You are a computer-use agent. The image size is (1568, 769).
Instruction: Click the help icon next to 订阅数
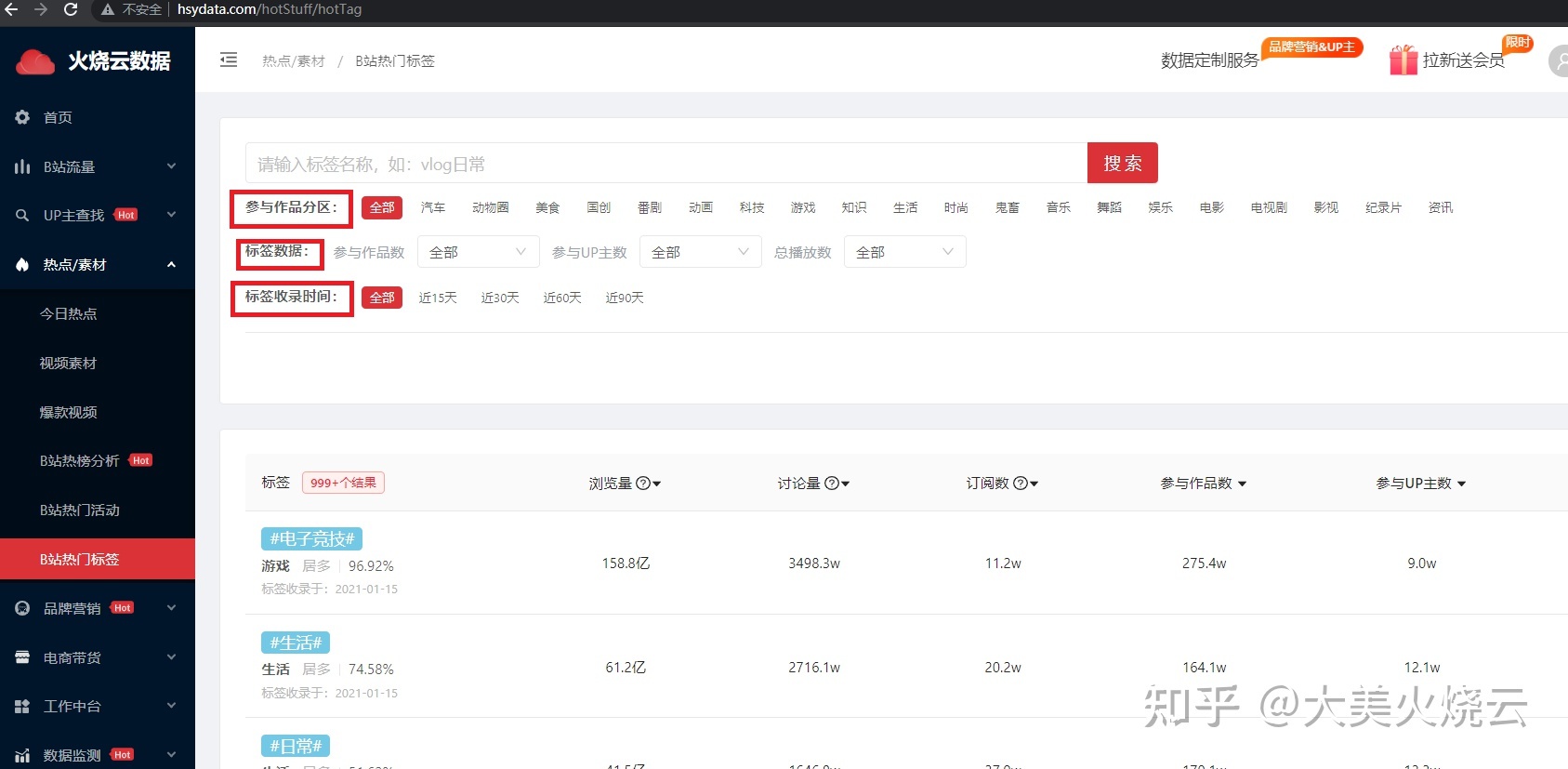tap(1021, 484)
